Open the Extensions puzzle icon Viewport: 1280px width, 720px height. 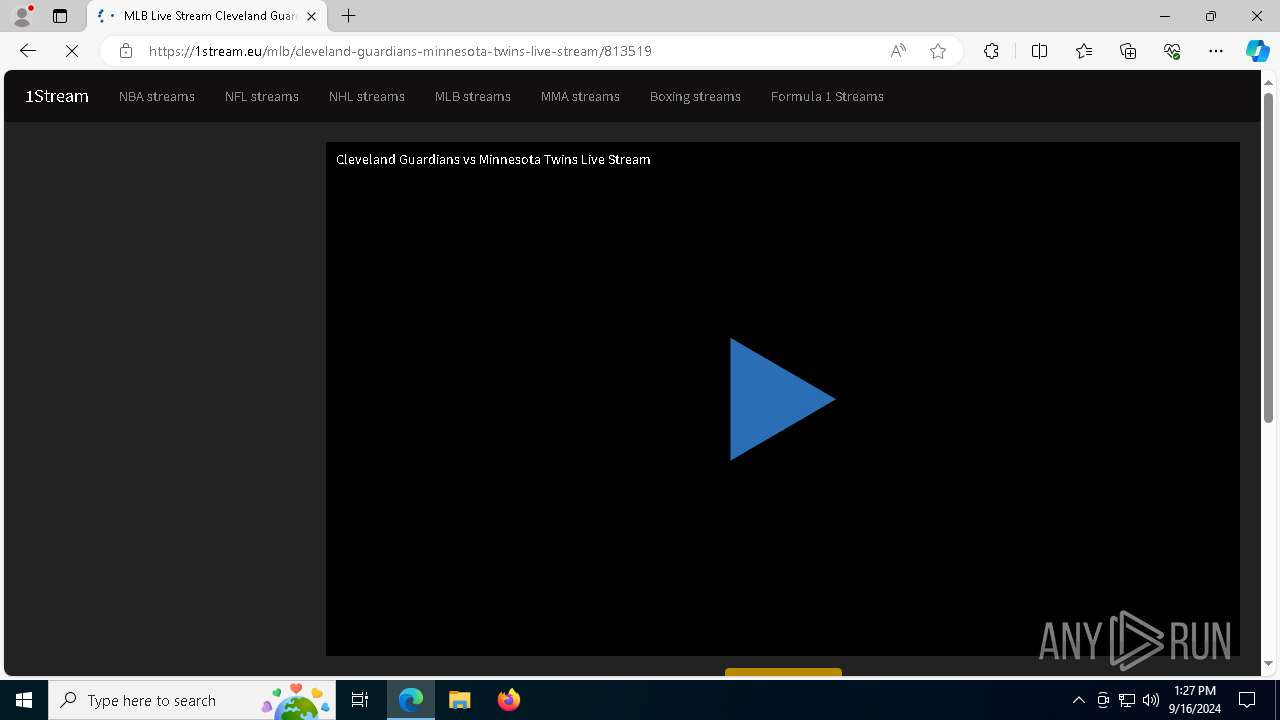pos(991,51)
